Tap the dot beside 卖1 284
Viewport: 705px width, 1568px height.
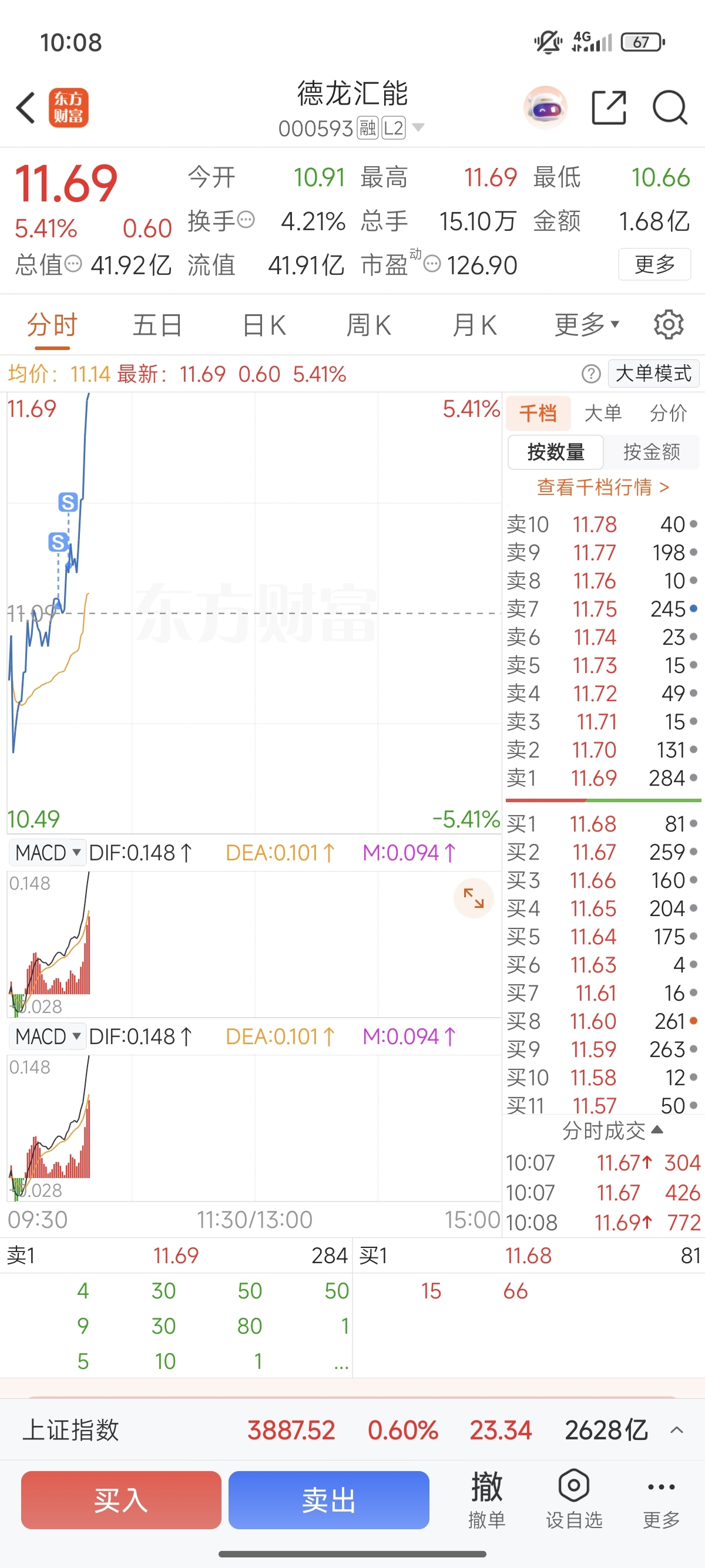(693, 778)
